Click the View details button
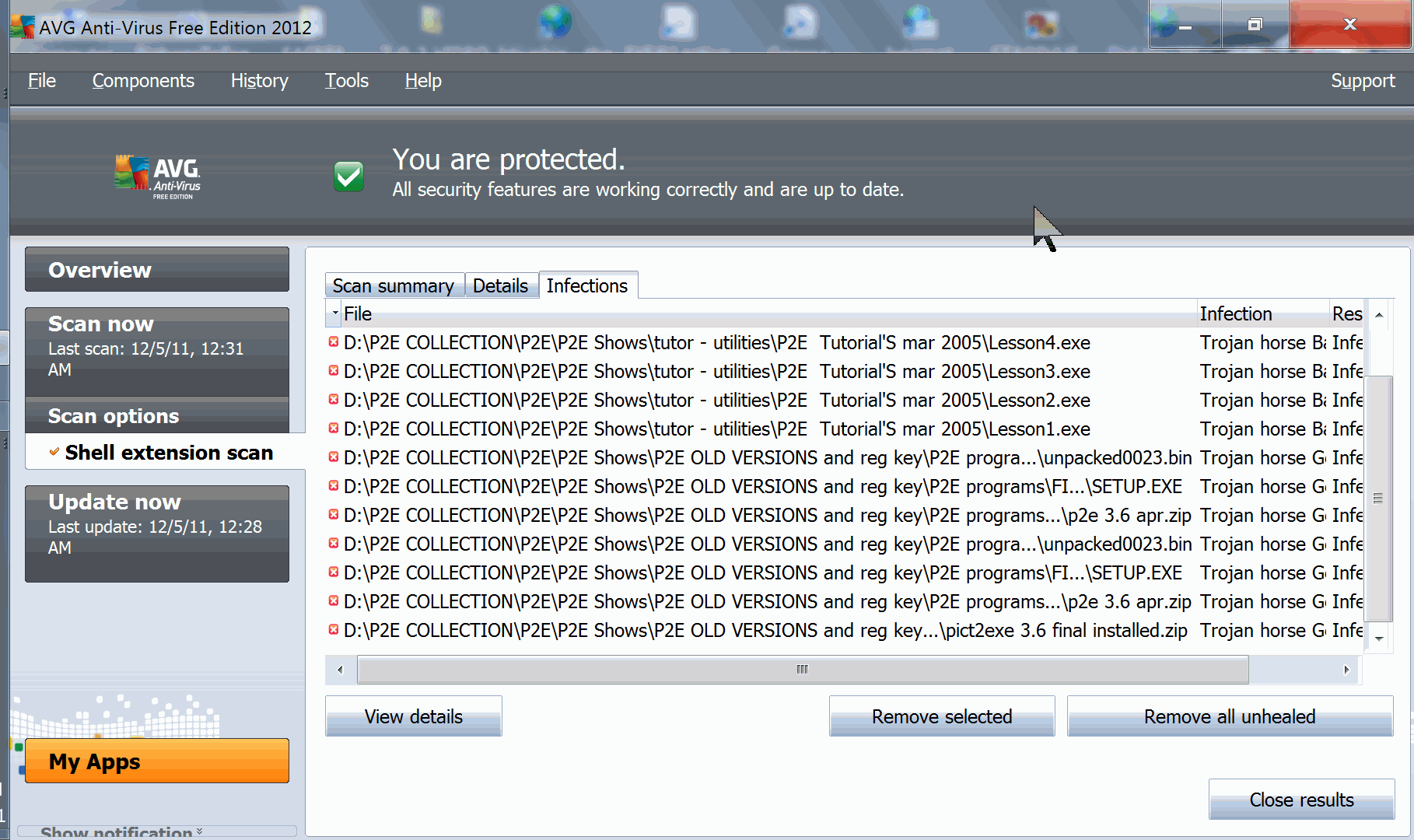The height and width of the screenshot is (840, 1414). [x=414, y=716]
